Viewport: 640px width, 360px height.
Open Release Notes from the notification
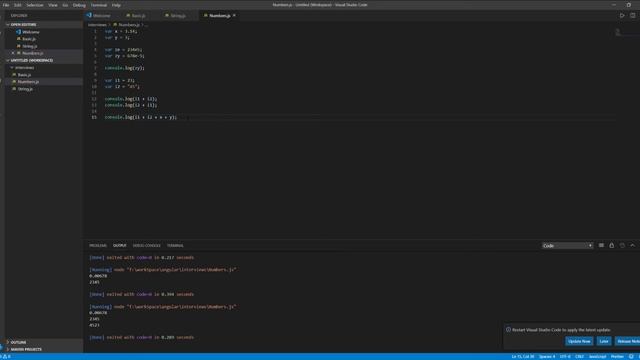pyautogui.click(x=627, y=341)
